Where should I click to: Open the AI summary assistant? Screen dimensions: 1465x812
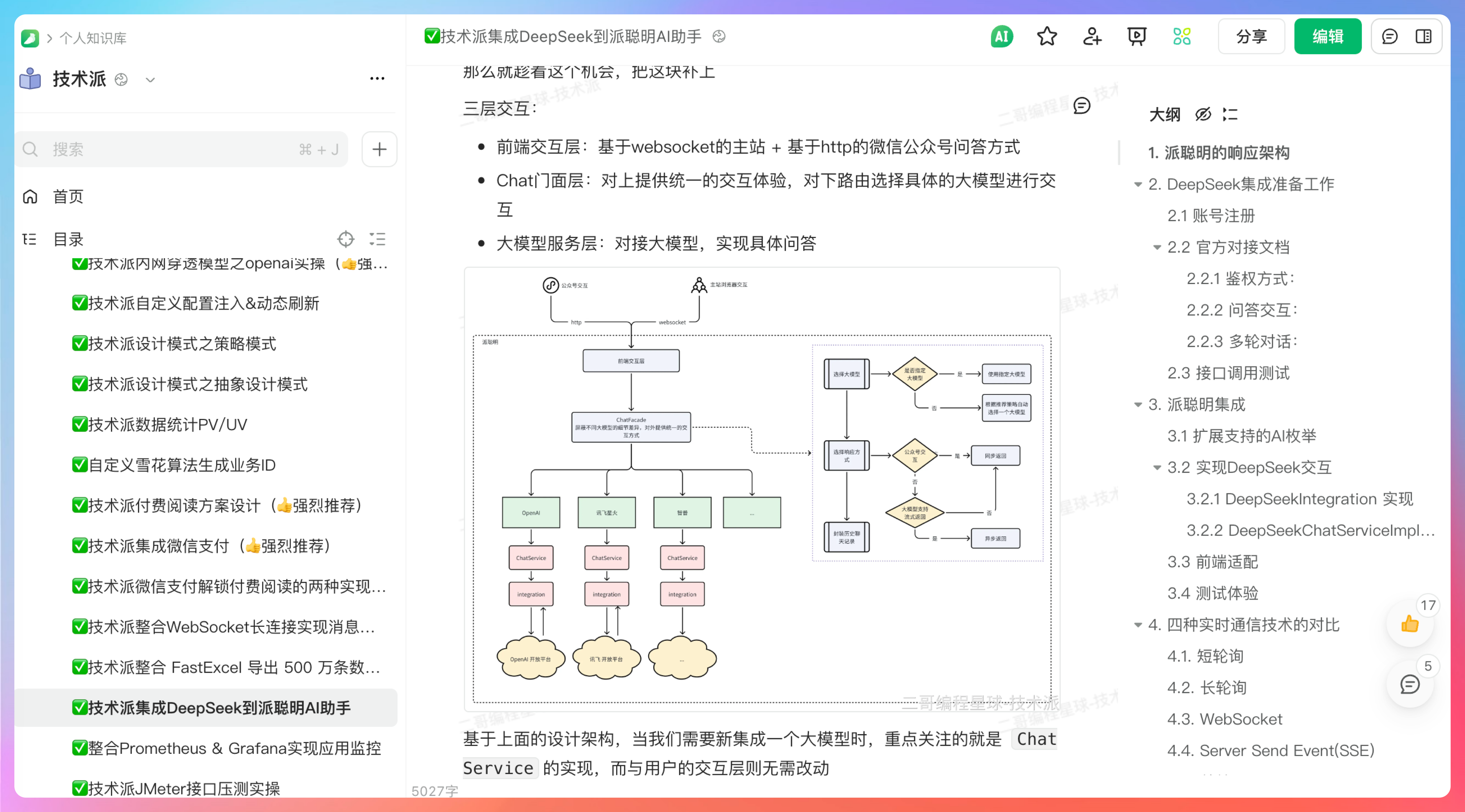(1001, 36)
